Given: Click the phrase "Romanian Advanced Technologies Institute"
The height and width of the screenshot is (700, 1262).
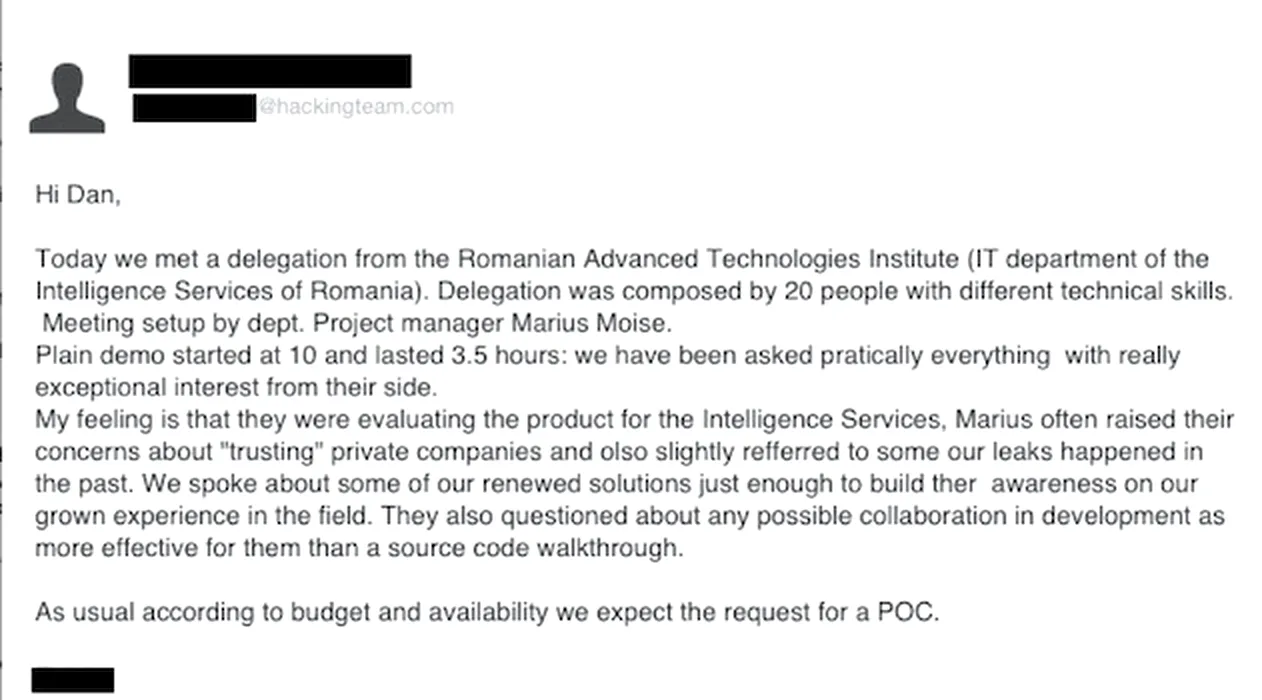Looking at the screenshot, I should pyautogui.click(x=707, y=260).
